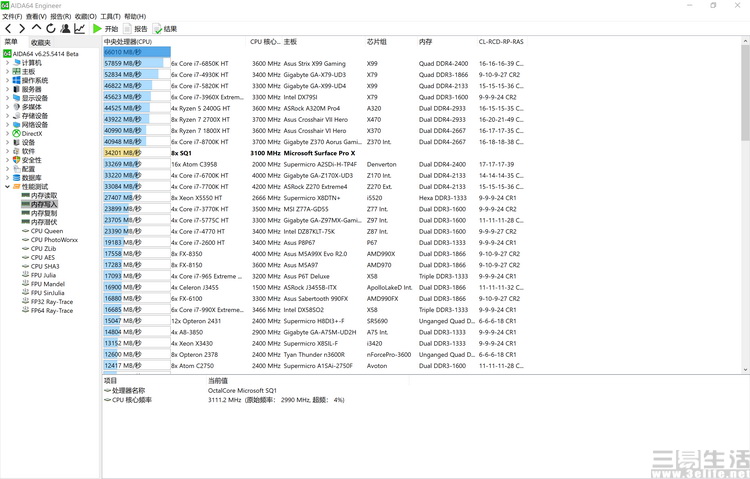Open the FPU Julia benchmark
Image resolution: width=750 pixels, height=479 pixels.
[39, 275]
